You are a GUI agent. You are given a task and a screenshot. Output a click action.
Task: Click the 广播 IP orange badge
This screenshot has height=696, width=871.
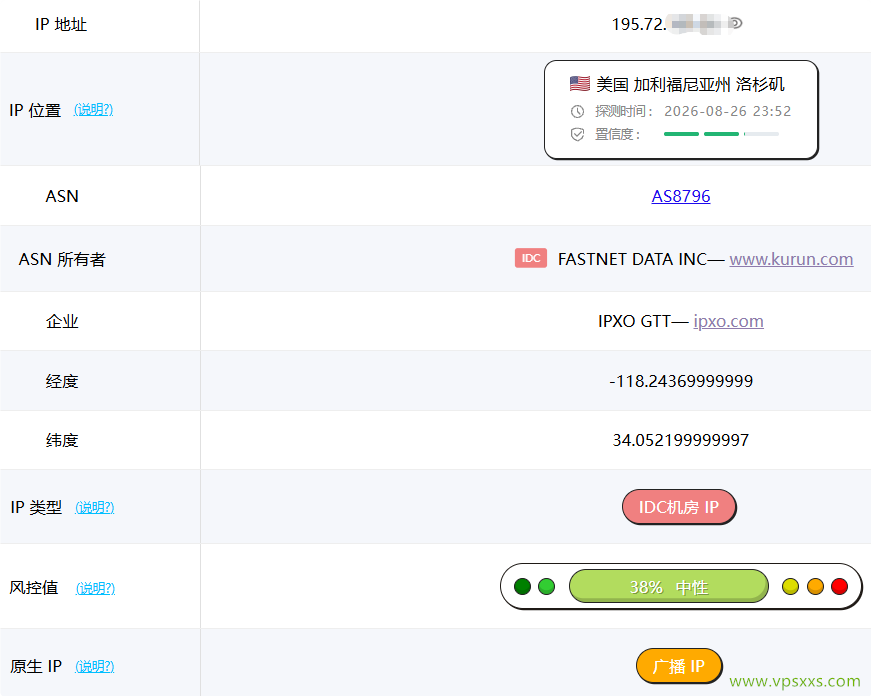pos(679,665)
